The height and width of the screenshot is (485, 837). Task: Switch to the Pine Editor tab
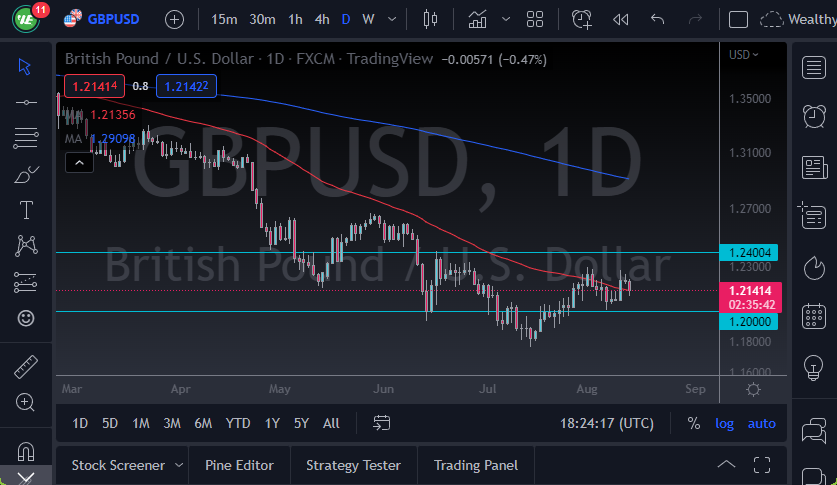239,465
